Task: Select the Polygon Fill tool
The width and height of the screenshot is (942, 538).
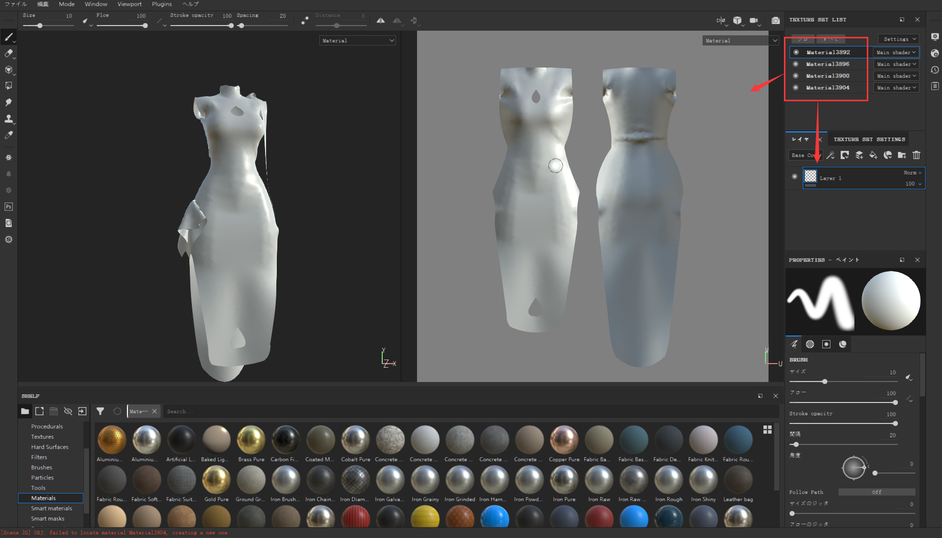Action: click(x=9, y=86)
